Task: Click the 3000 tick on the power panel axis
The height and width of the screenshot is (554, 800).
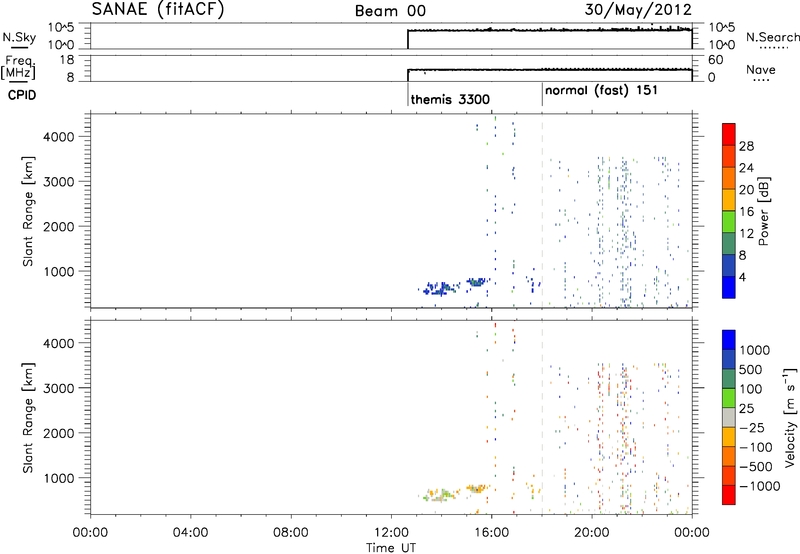Action: [x=58, y=182]
